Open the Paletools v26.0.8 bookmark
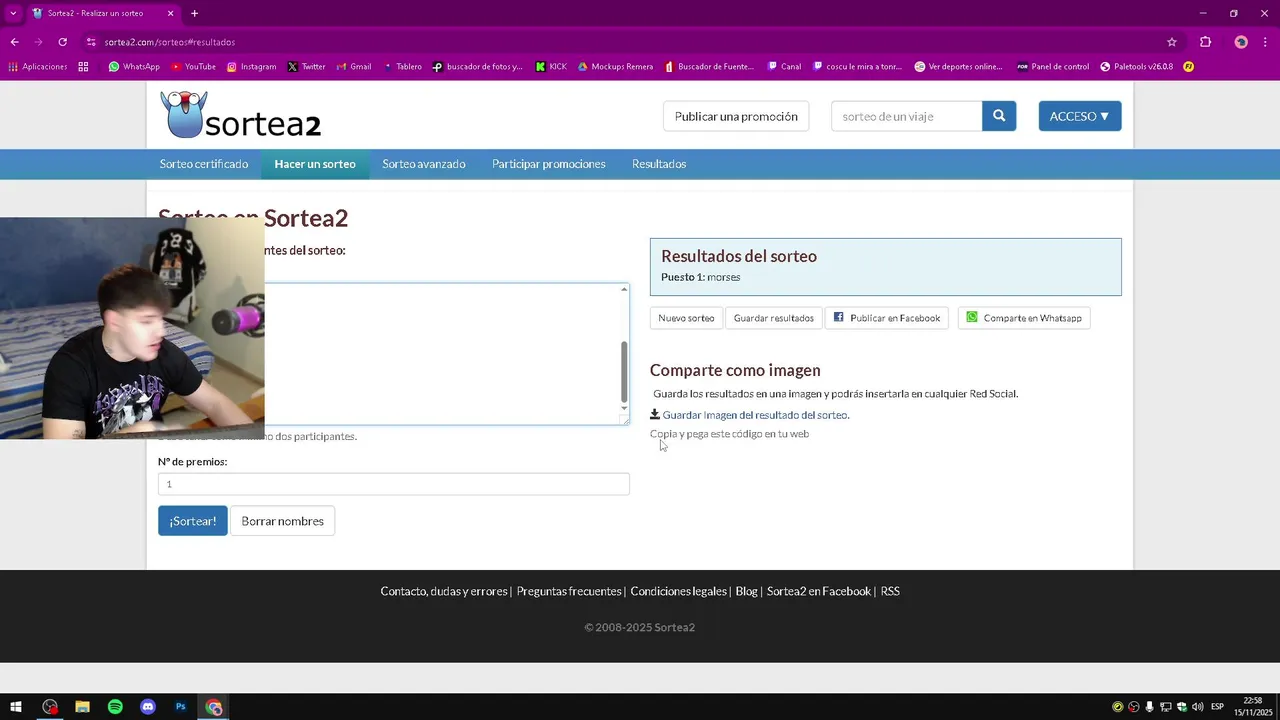Screen dimensions: 1280x720 click(1137, 67)
